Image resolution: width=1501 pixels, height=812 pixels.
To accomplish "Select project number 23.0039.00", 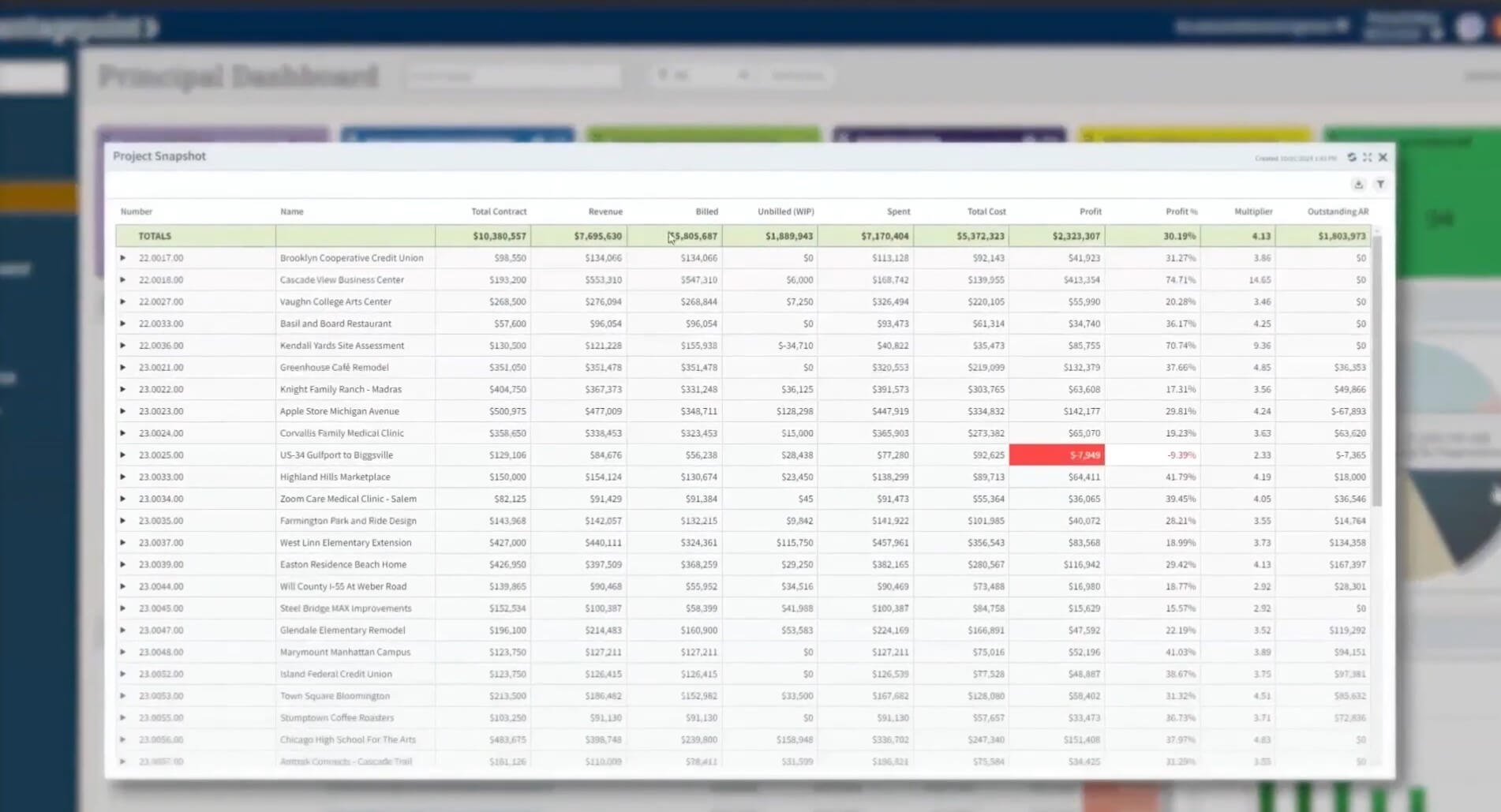I will 161,564.
